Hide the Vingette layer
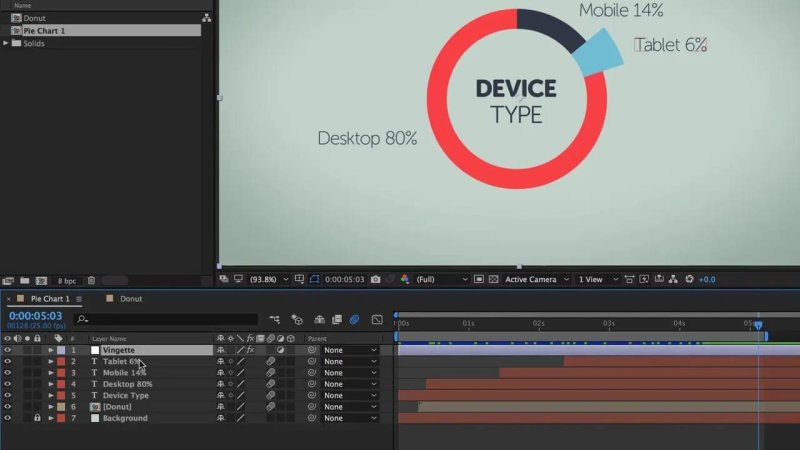 pyautogui.click(x=7, y=350)
